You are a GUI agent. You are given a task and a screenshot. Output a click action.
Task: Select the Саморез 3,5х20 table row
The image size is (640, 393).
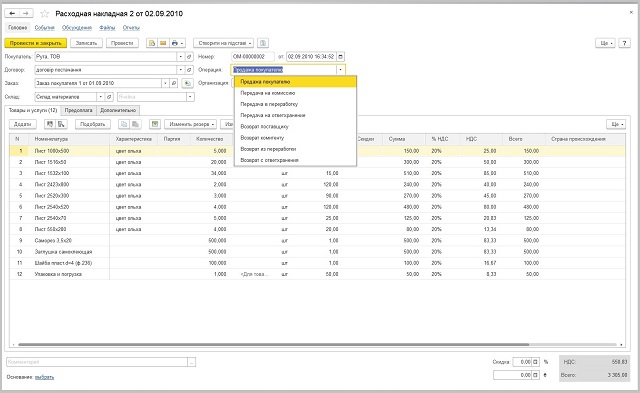click(x=317, y=240)
